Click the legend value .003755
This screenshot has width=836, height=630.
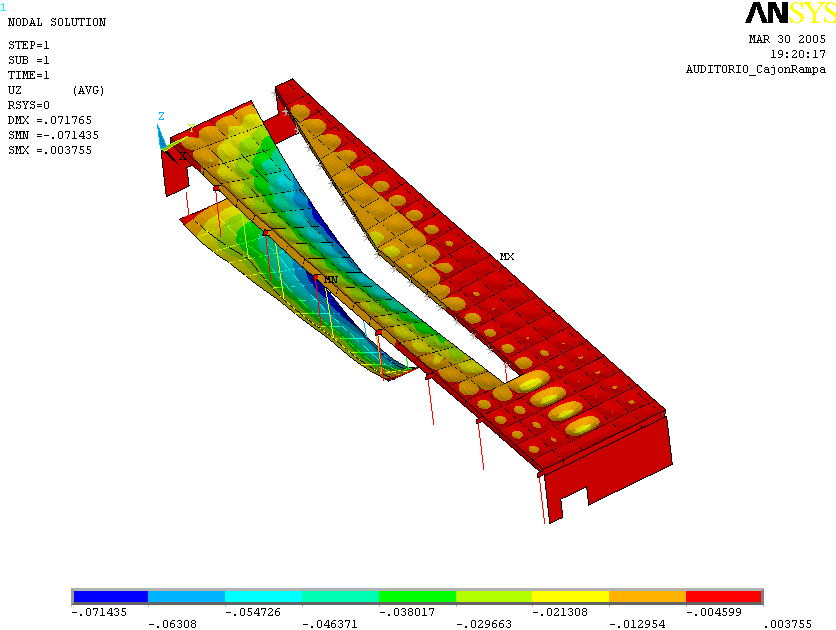coord(787,624)
